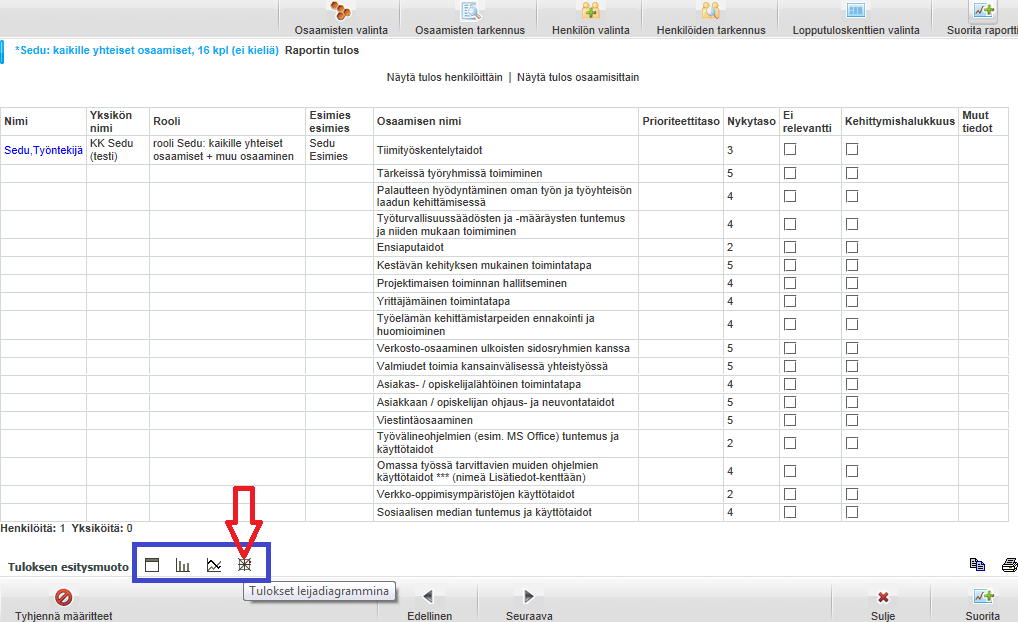Check Kehittymishalukkuus for Ensiaputaidot
Viewport: 1018px width, 622px height.
[852, 247]
